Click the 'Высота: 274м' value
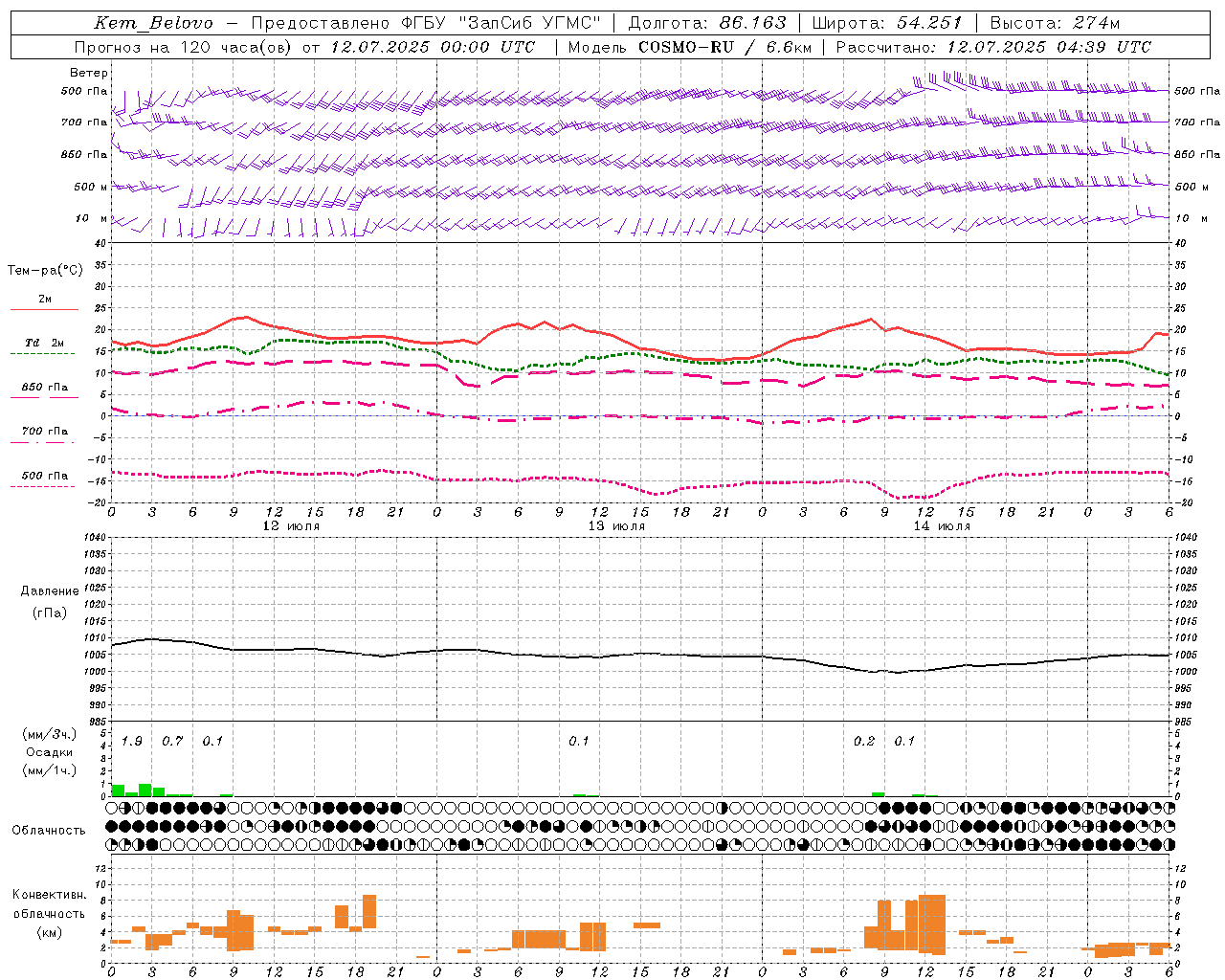1225x980 pixels. coord(1054,23)
